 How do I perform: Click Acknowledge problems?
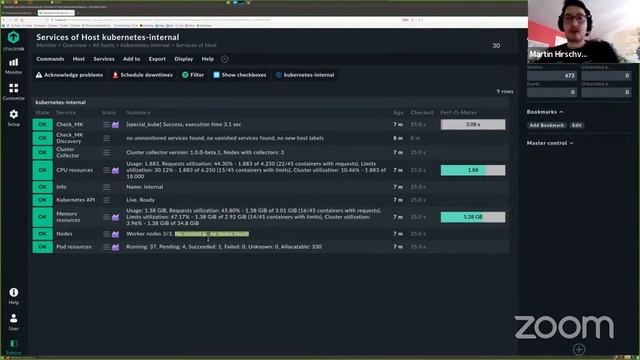(69, 75)
